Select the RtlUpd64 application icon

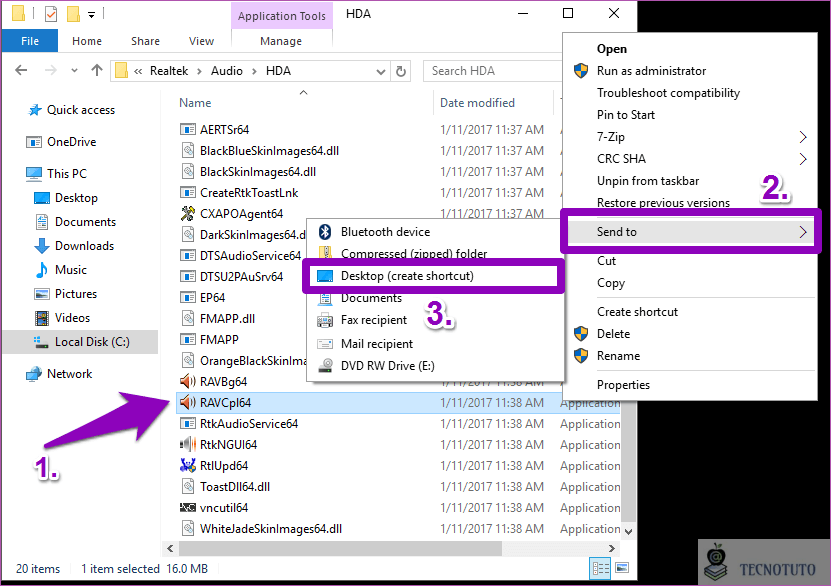[x=188, y=466]
